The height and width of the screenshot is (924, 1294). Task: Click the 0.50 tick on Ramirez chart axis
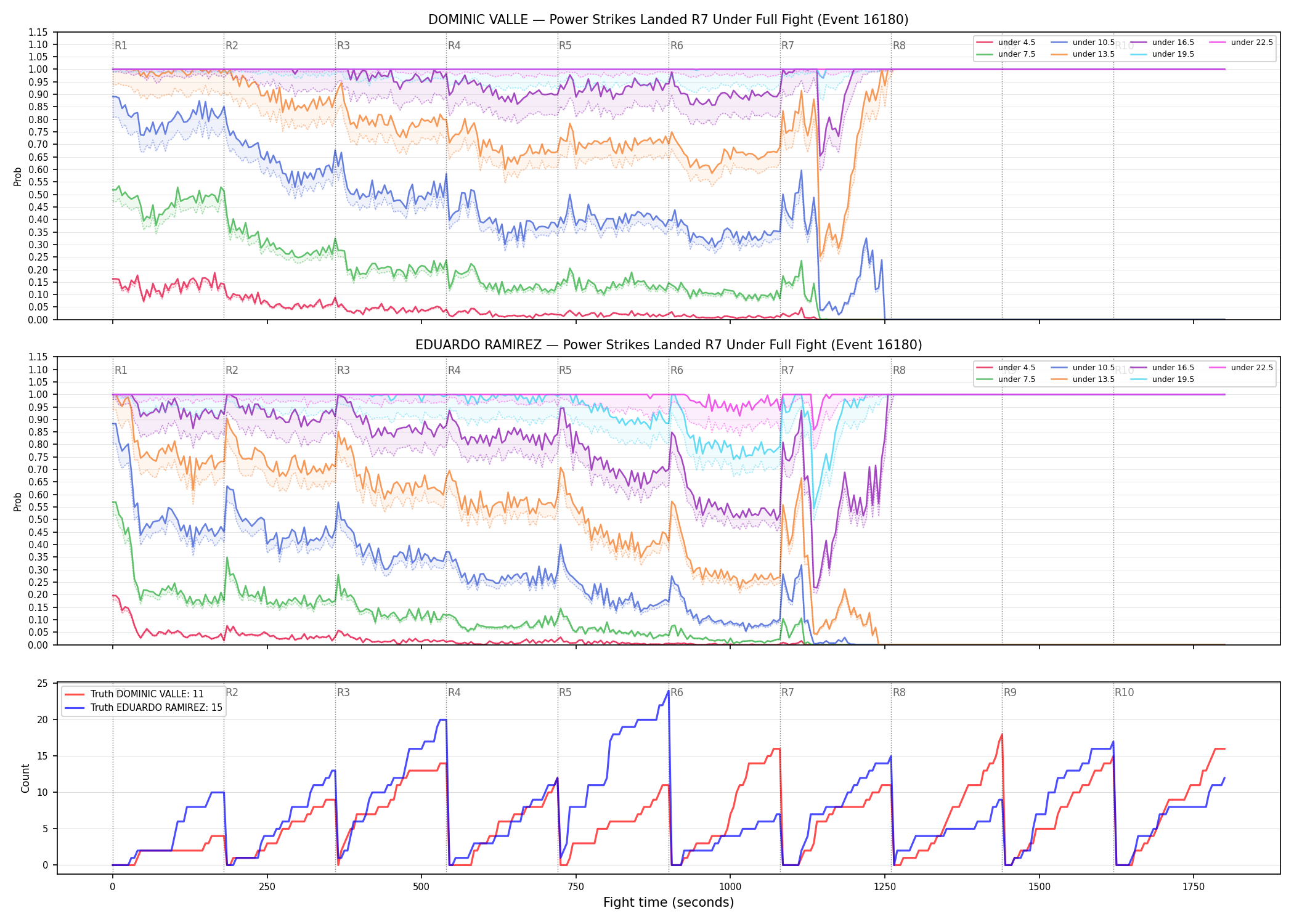click(38, 520)
